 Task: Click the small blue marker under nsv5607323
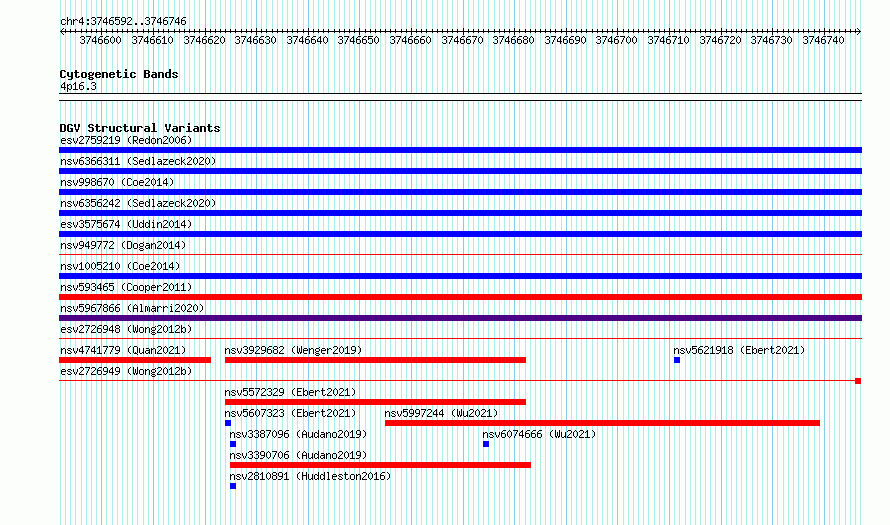click(x=228, y=423)
